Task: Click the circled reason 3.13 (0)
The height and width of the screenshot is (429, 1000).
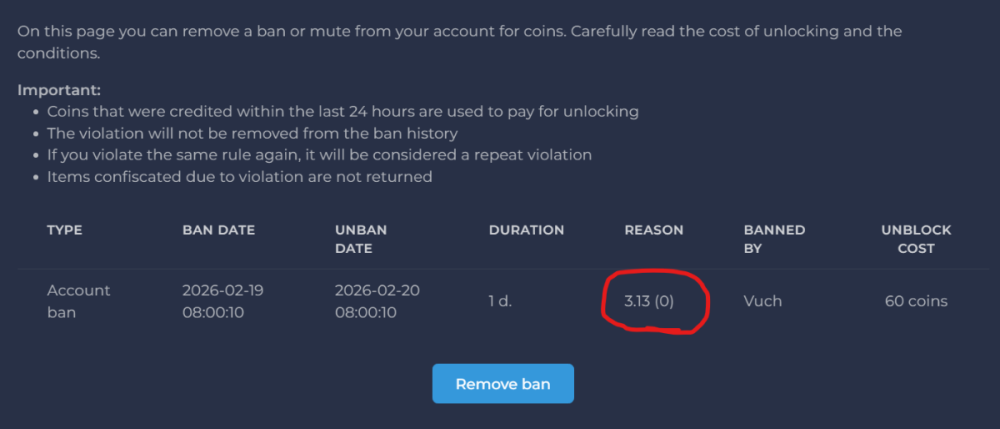Action: pyautogui.click(x=649, y=301)
